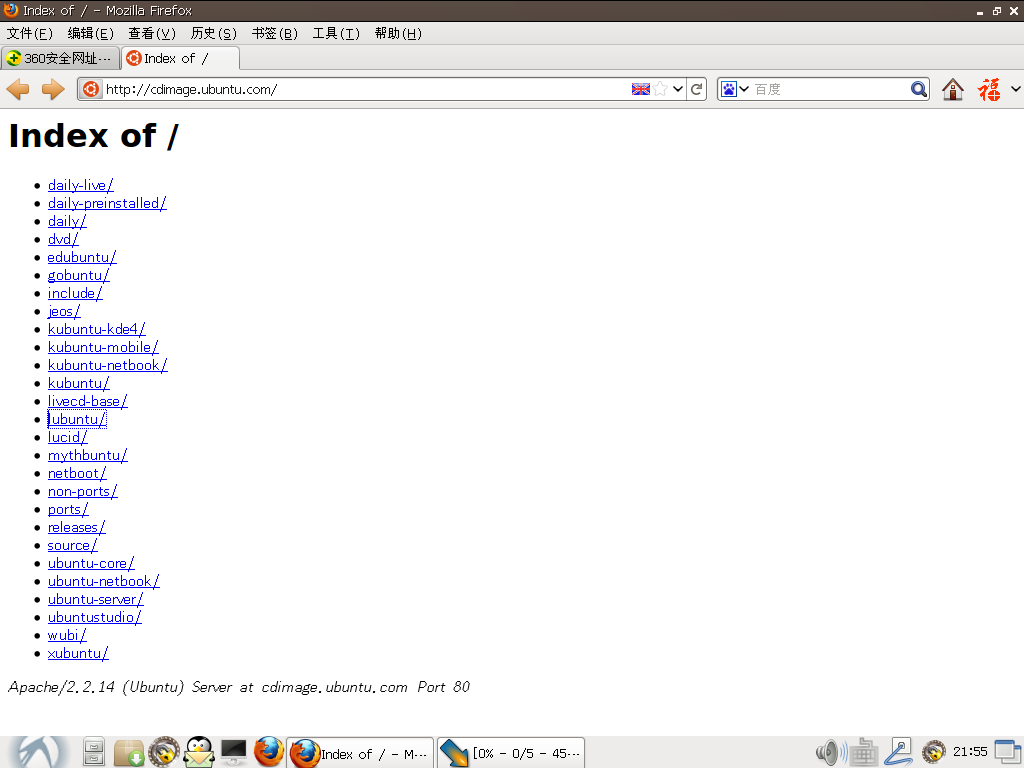Open the daily-preinstalled/ directory link

(107, 203)
